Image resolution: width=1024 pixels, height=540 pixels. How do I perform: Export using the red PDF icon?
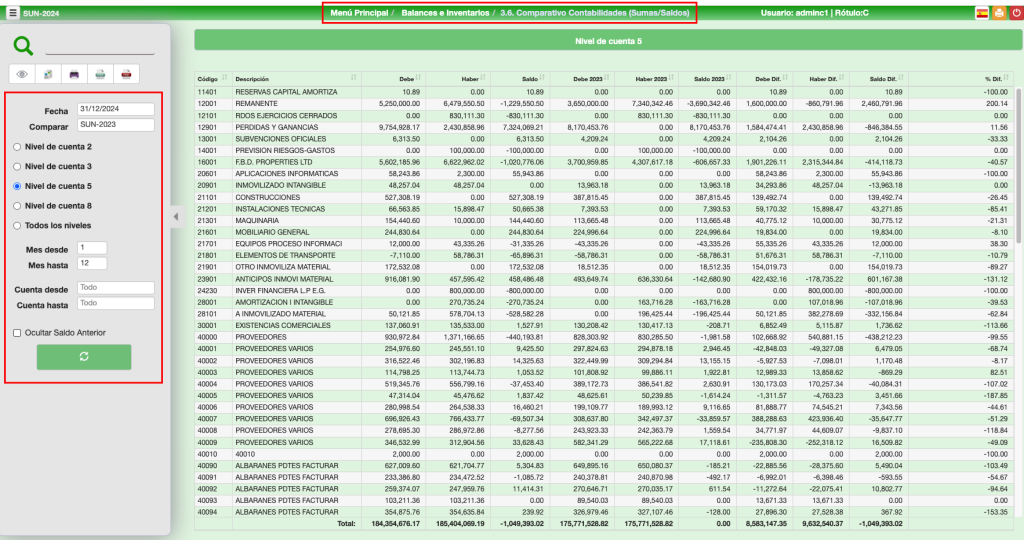[126, 74]
